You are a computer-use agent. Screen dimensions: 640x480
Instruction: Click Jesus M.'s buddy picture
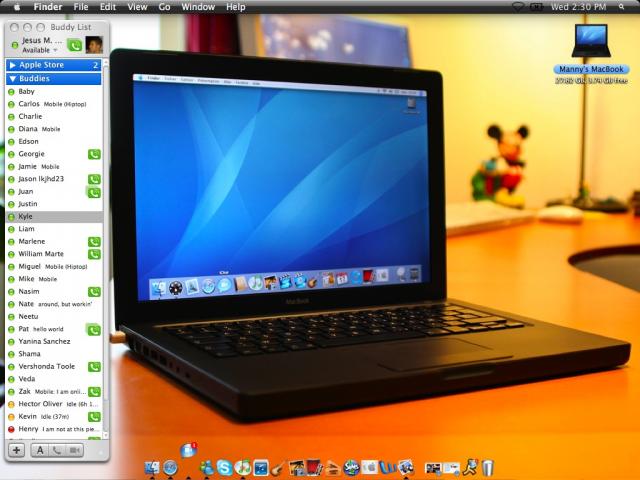[94, 45]
